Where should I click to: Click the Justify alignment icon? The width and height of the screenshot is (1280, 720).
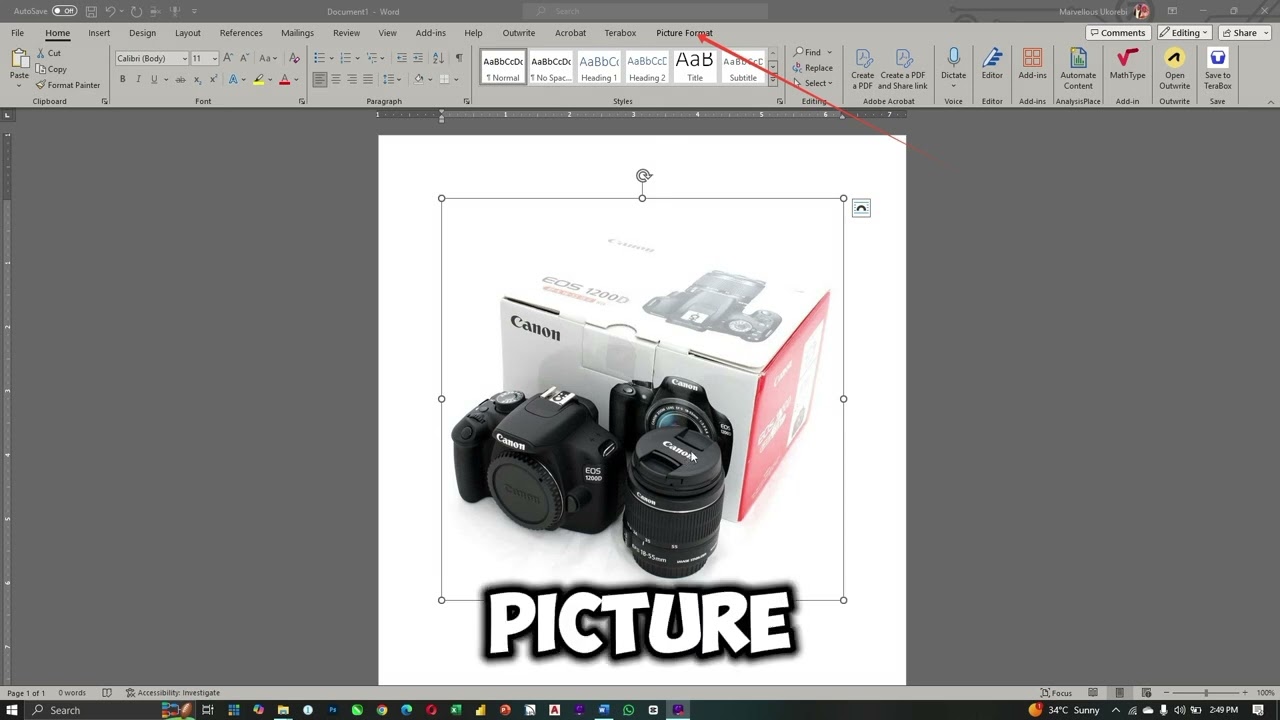pyautogui.click(x=368, y=79)
